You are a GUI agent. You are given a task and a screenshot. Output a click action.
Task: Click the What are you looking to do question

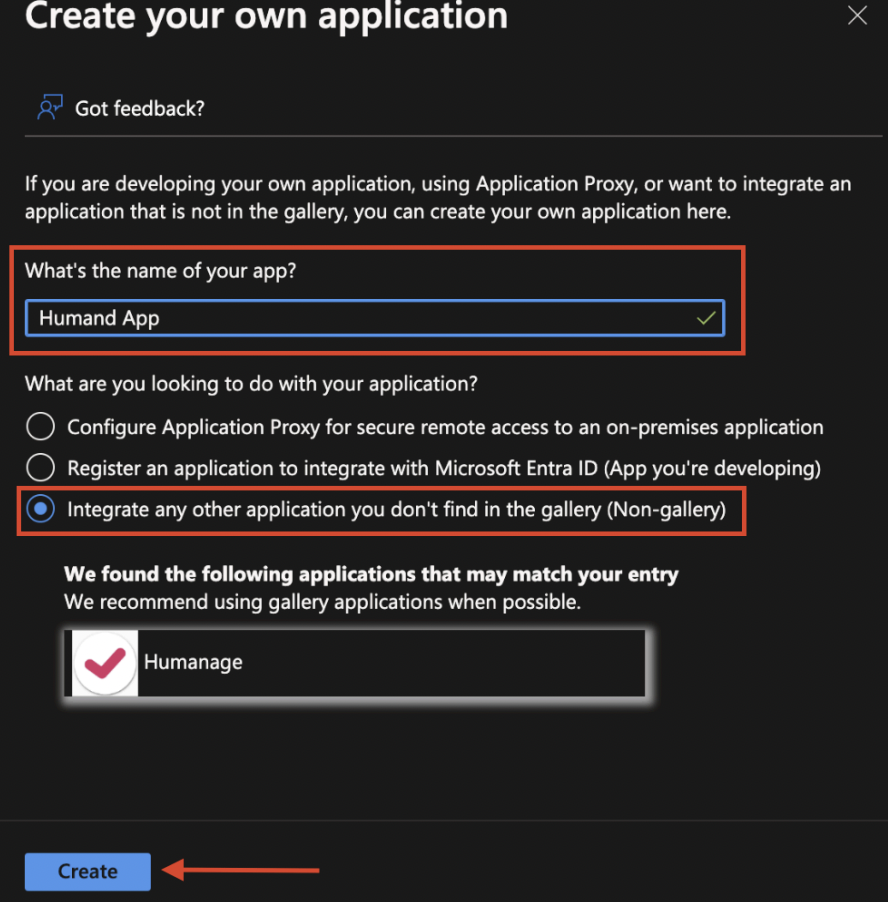251,383
